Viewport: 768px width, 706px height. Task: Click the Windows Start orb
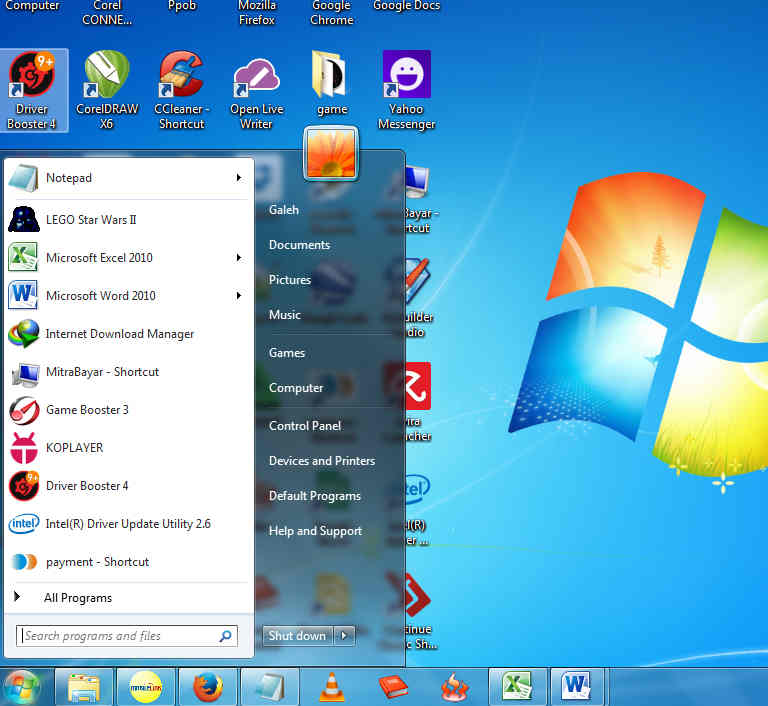pos(21,687)
